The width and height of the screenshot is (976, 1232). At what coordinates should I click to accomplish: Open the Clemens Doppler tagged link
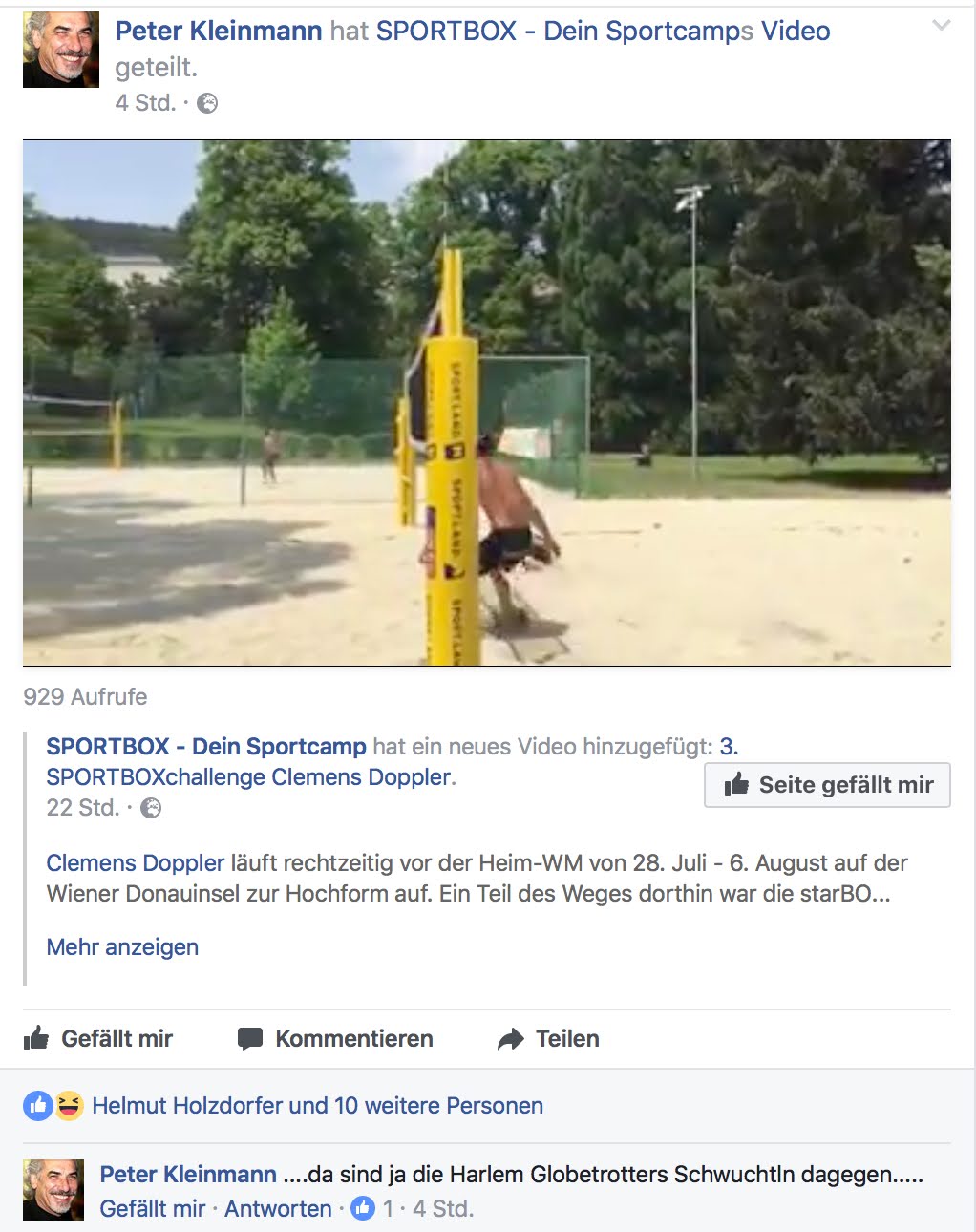click(136, 862)
